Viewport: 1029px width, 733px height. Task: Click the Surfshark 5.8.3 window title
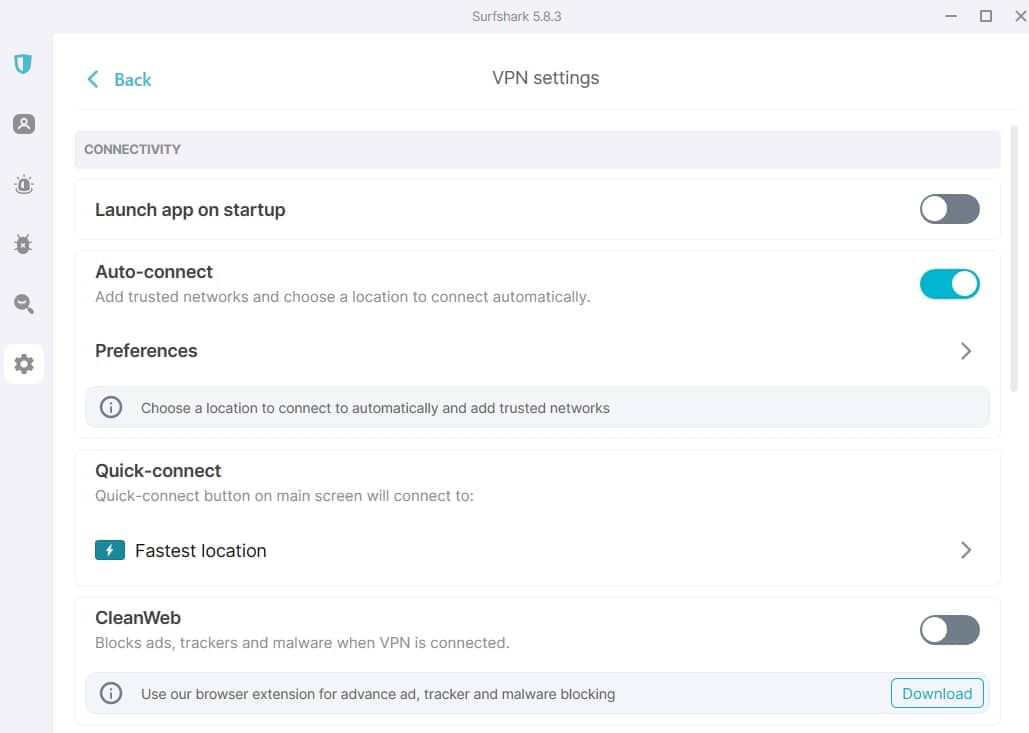click(516, 16)
